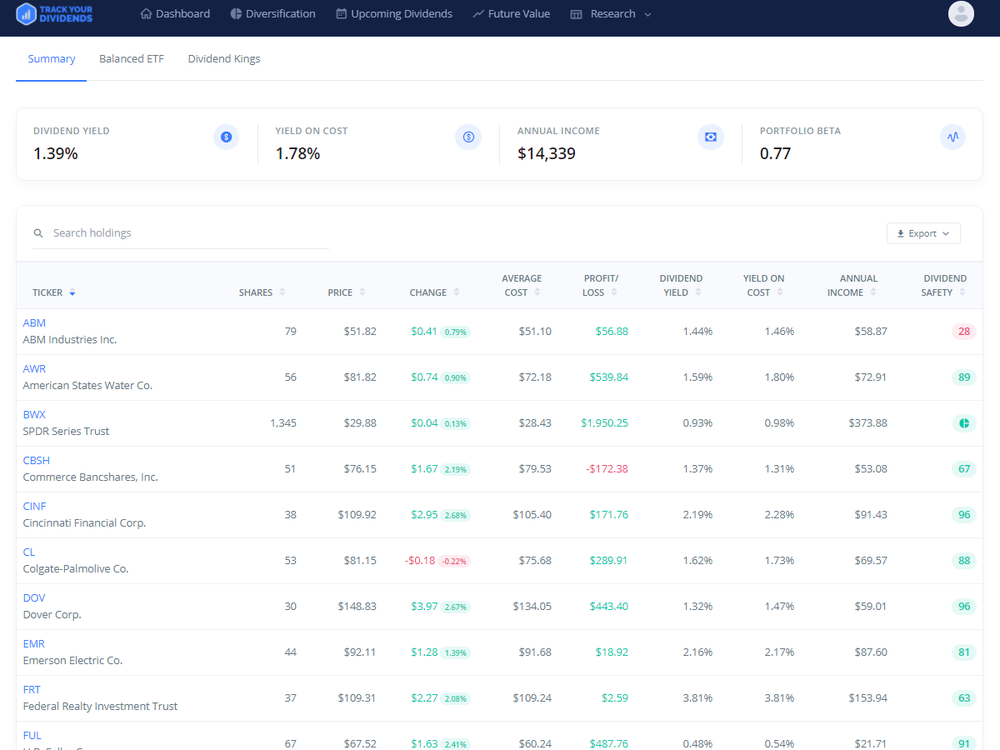
Task: Select the Dashboard home icon
Action: click(x=146, y=13)
